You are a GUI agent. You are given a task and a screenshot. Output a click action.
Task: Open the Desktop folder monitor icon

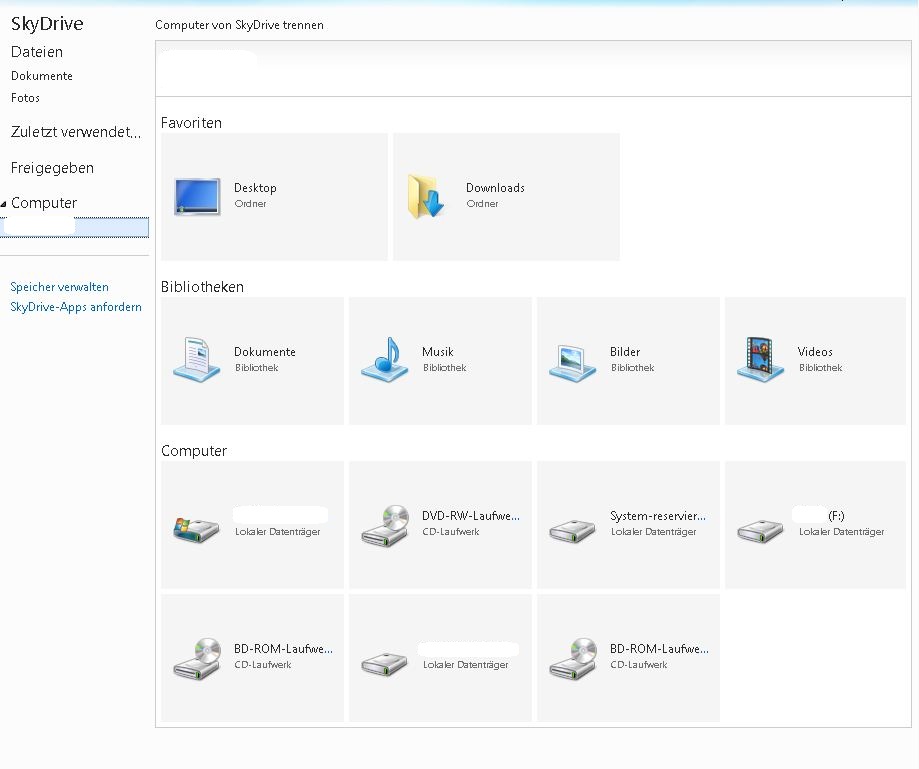[198, 197]
